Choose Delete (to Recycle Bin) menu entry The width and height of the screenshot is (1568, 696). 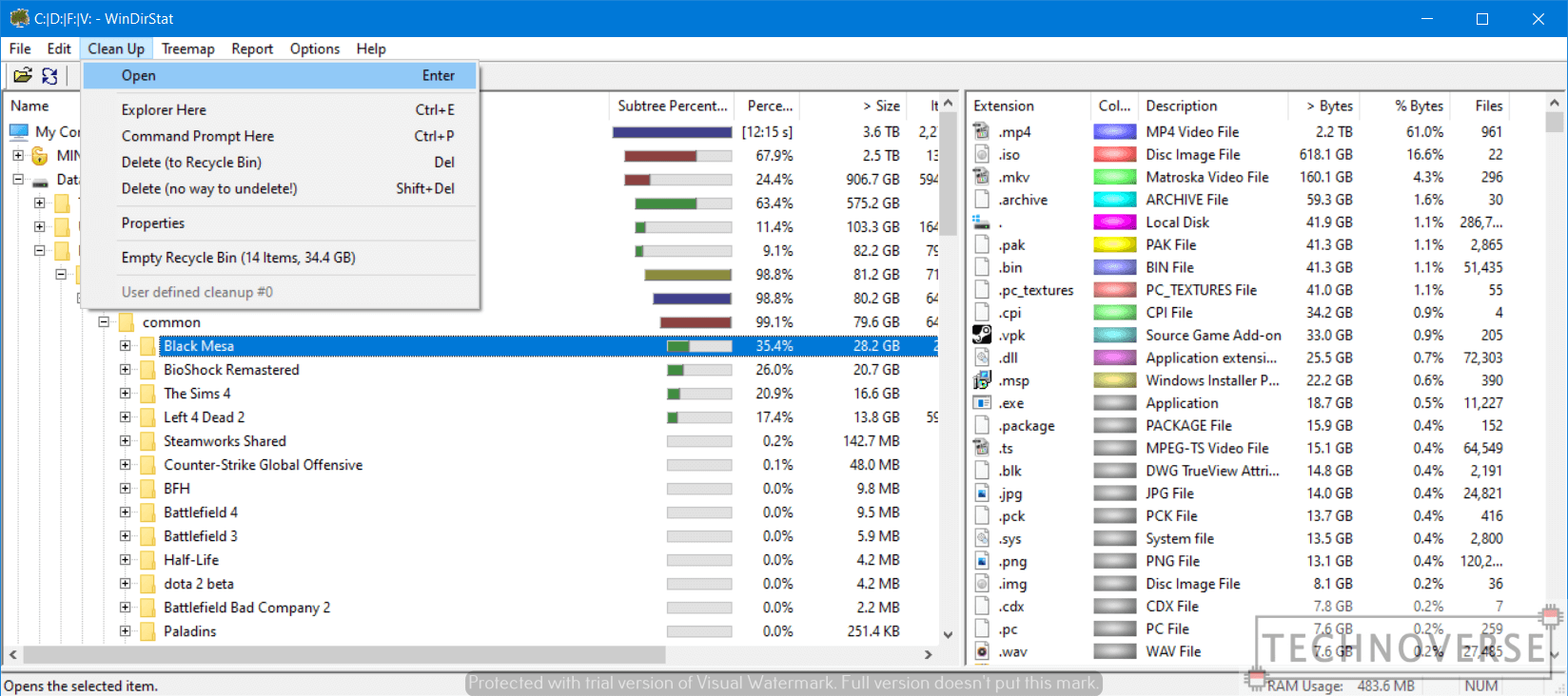(x=281, y=163)
